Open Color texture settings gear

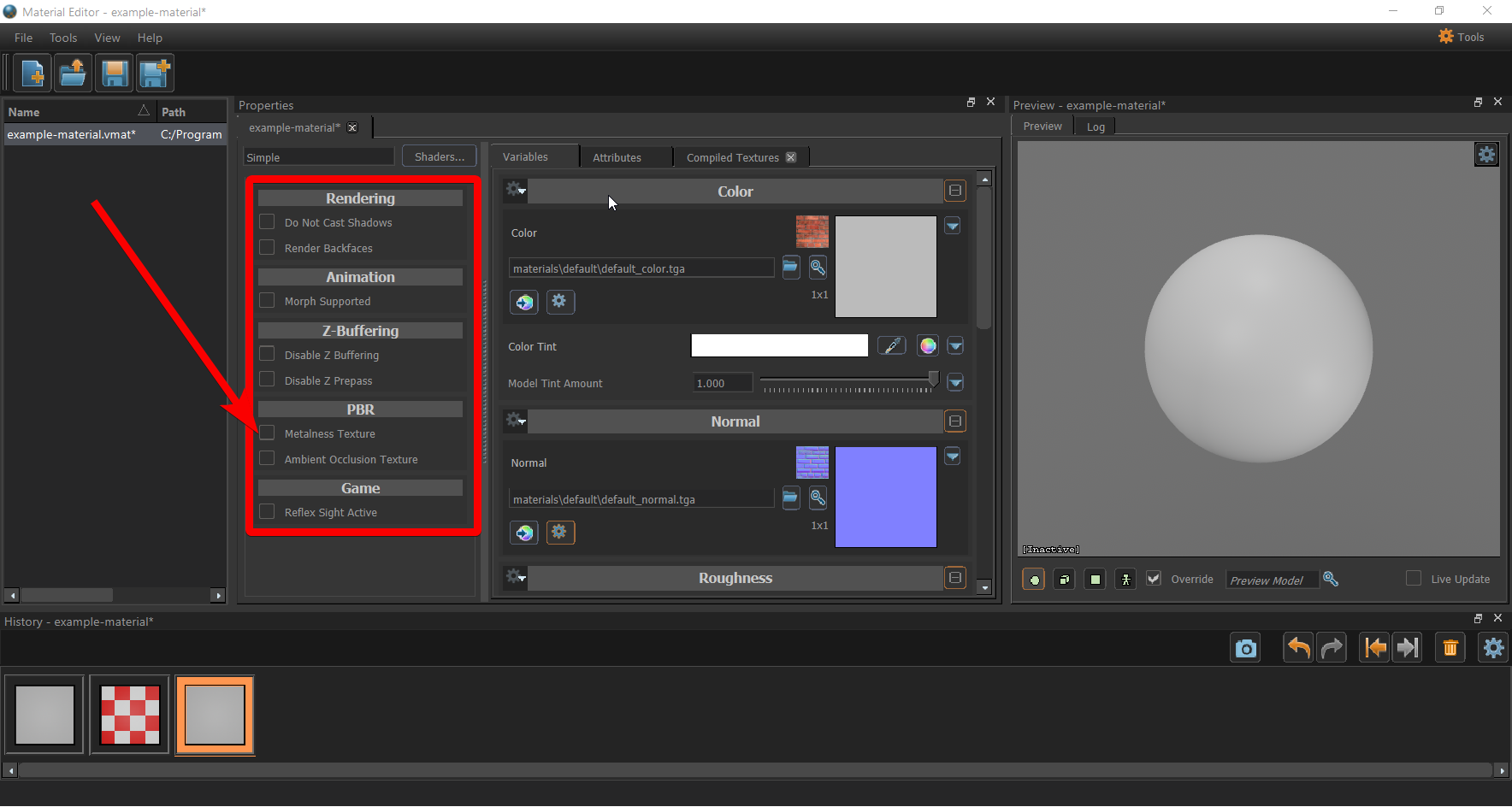[x=559, y=302]
